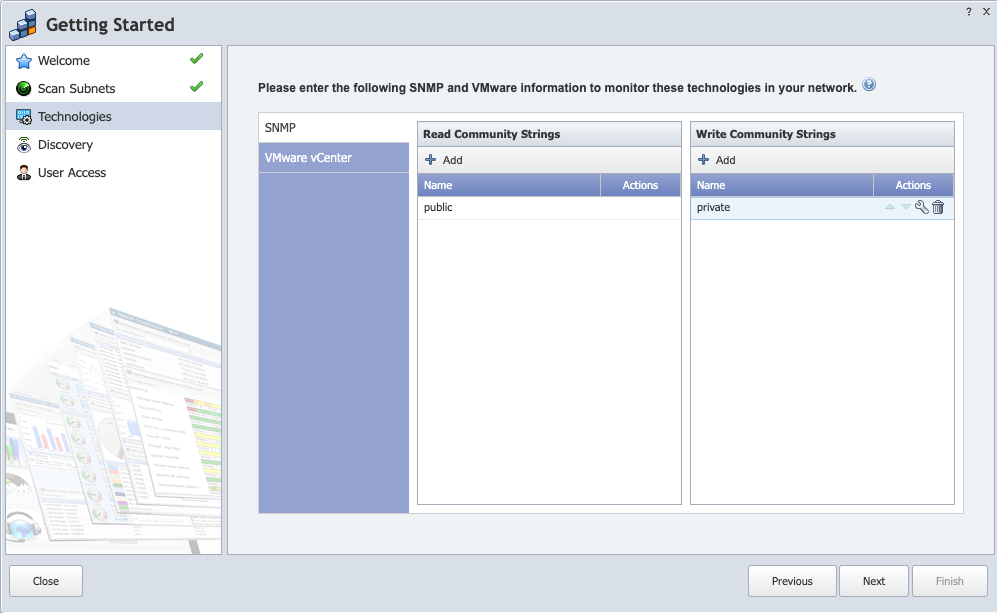Select the Technologies step
The image size is (997, 613).
click(113, 116)
